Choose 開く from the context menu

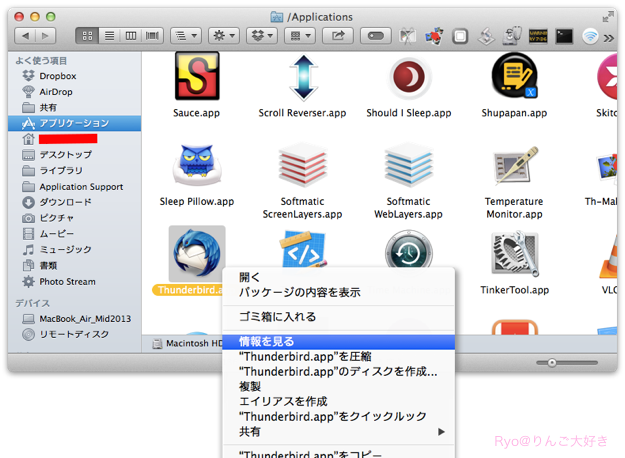[338, 277]
